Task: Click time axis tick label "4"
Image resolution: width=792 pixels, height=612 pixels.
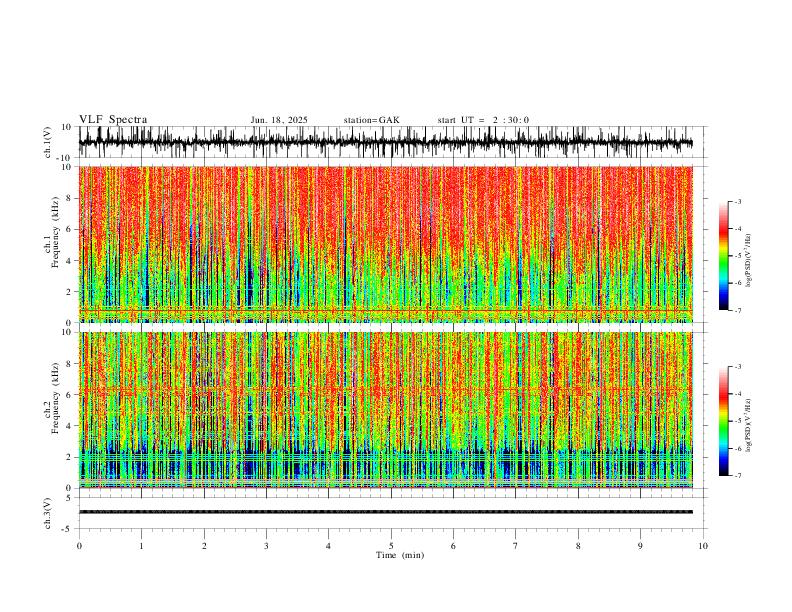Action: (x=328, y=546)
